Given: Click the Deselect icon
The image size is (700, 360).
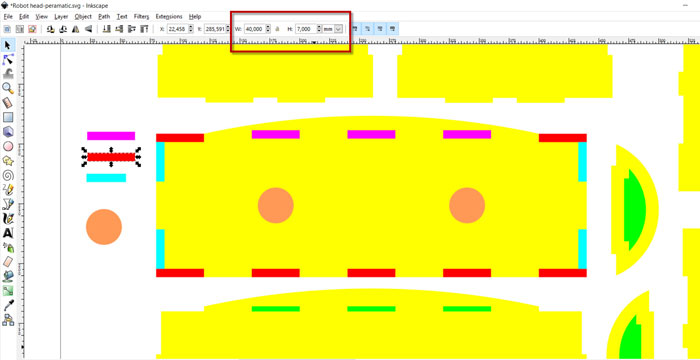Looking at the screenshot, I should click(x=32, y=29).
